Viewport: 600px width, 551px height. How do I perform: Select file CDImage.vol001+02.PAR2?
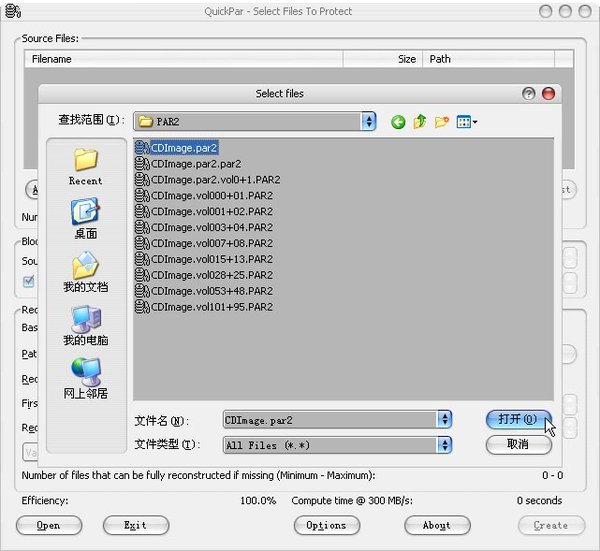[204, 211]
